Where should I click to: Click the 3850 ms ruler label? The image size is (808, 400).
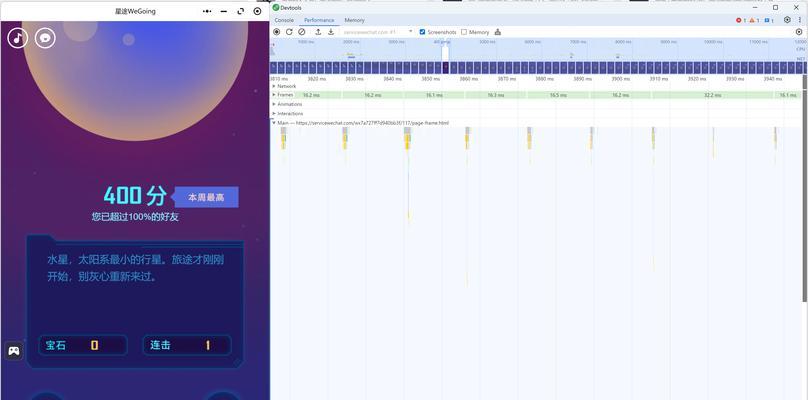point(431,79)
